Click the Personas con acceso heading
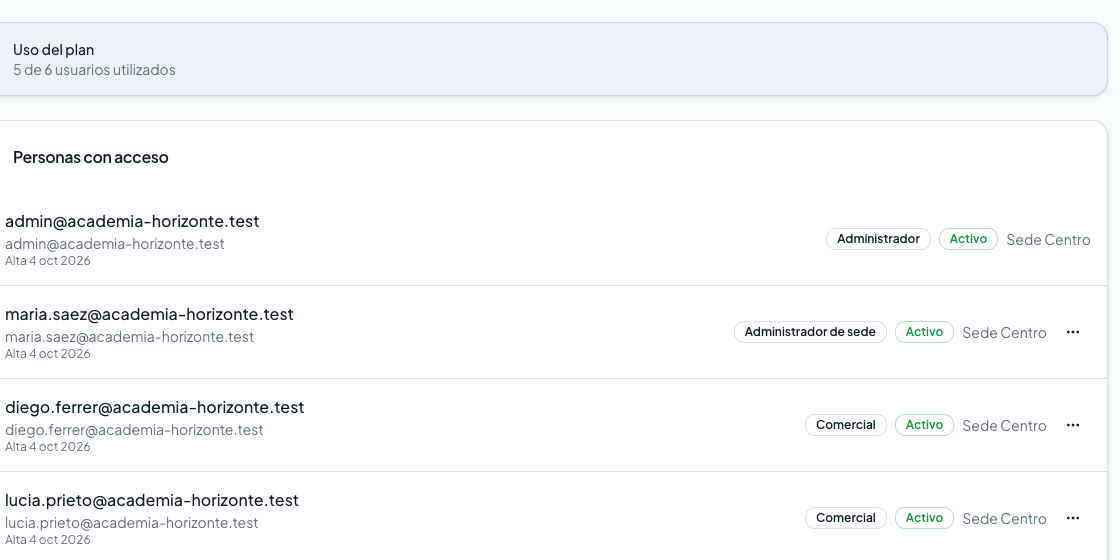Image resolution: width=1120 pixels, height=560 pixels. [91, 157]
